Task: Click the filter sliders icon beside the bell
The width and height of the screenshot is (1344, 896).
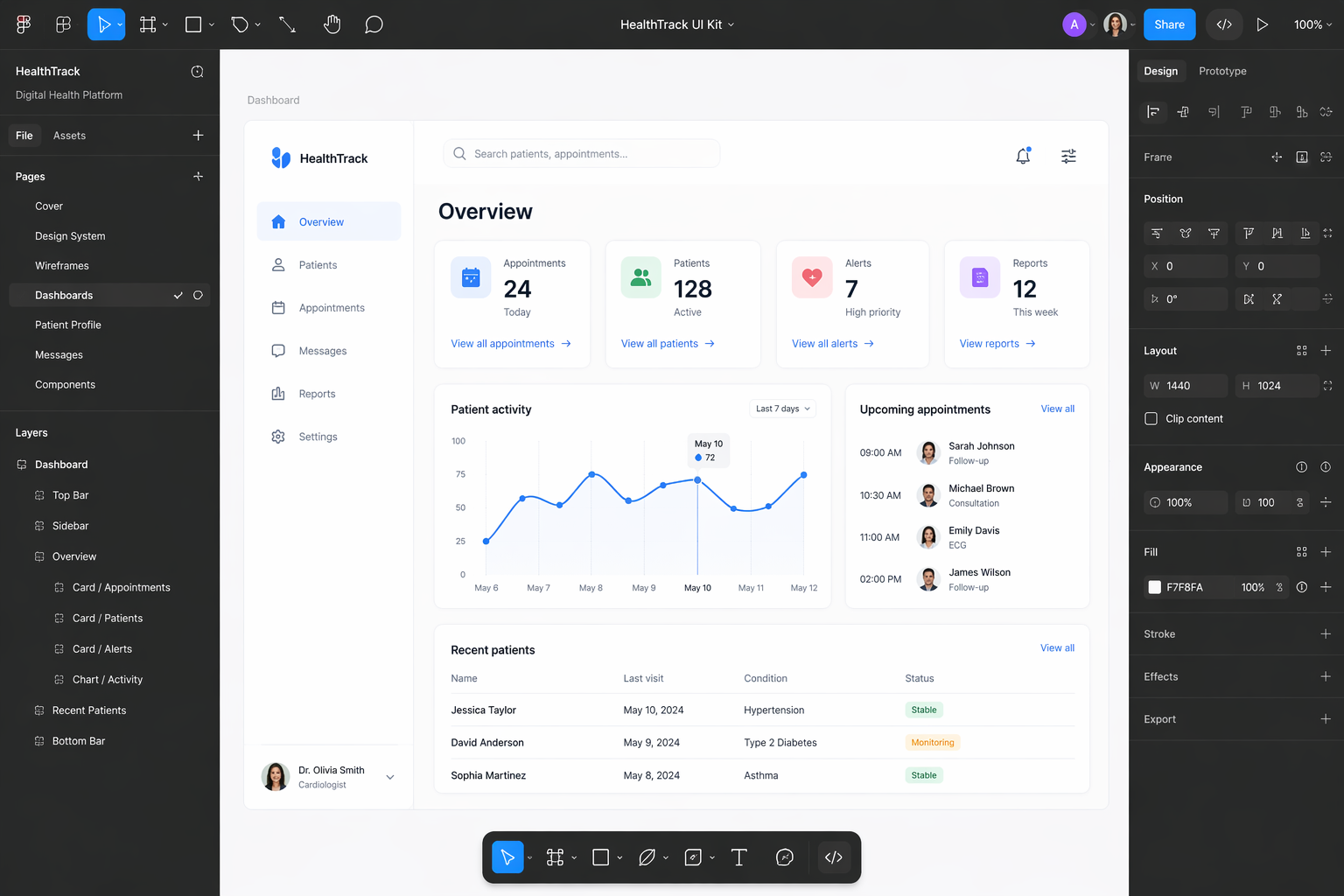Action: 1068,156
